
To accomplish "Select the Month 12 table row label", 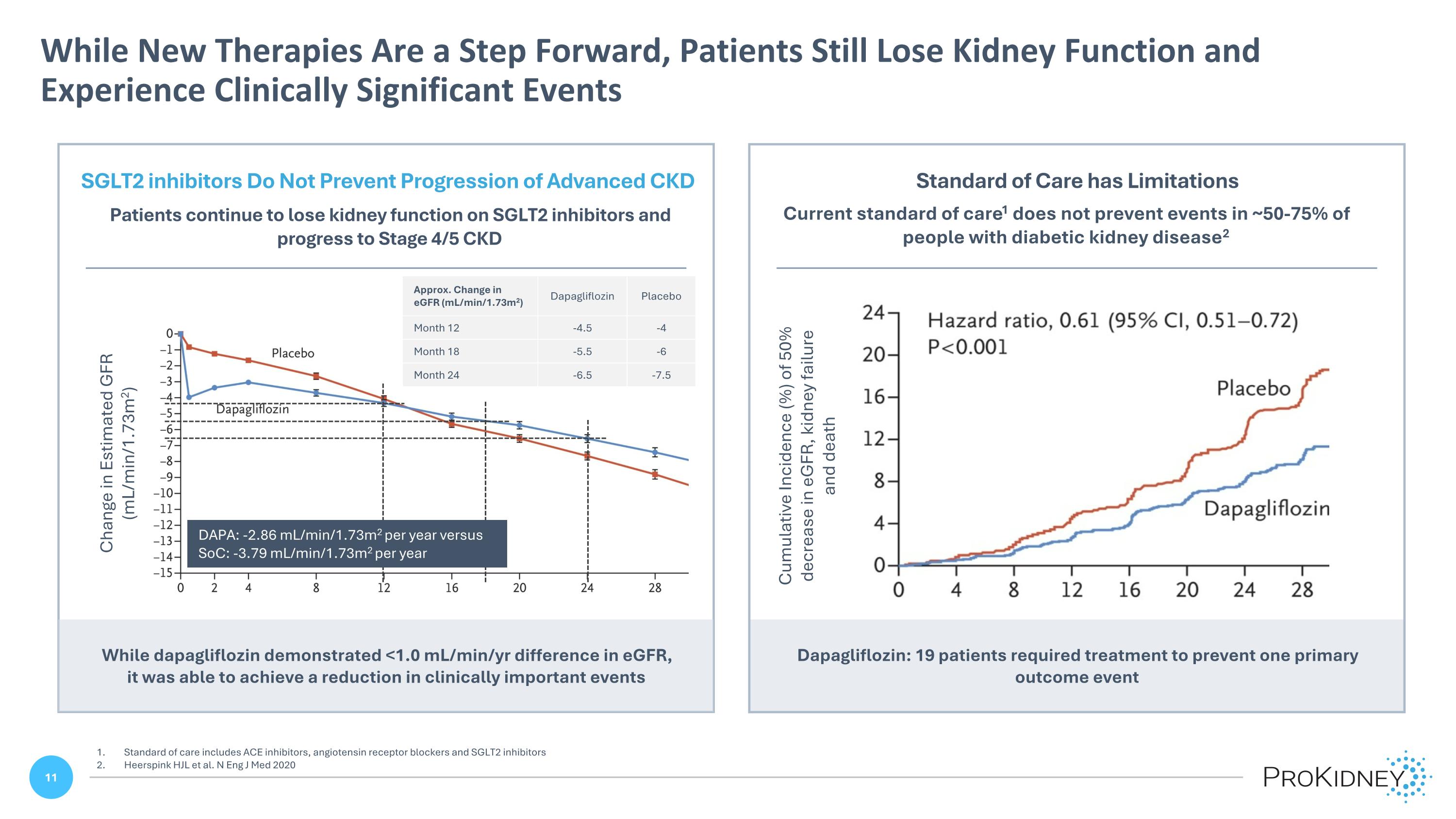I will [436, 328].
